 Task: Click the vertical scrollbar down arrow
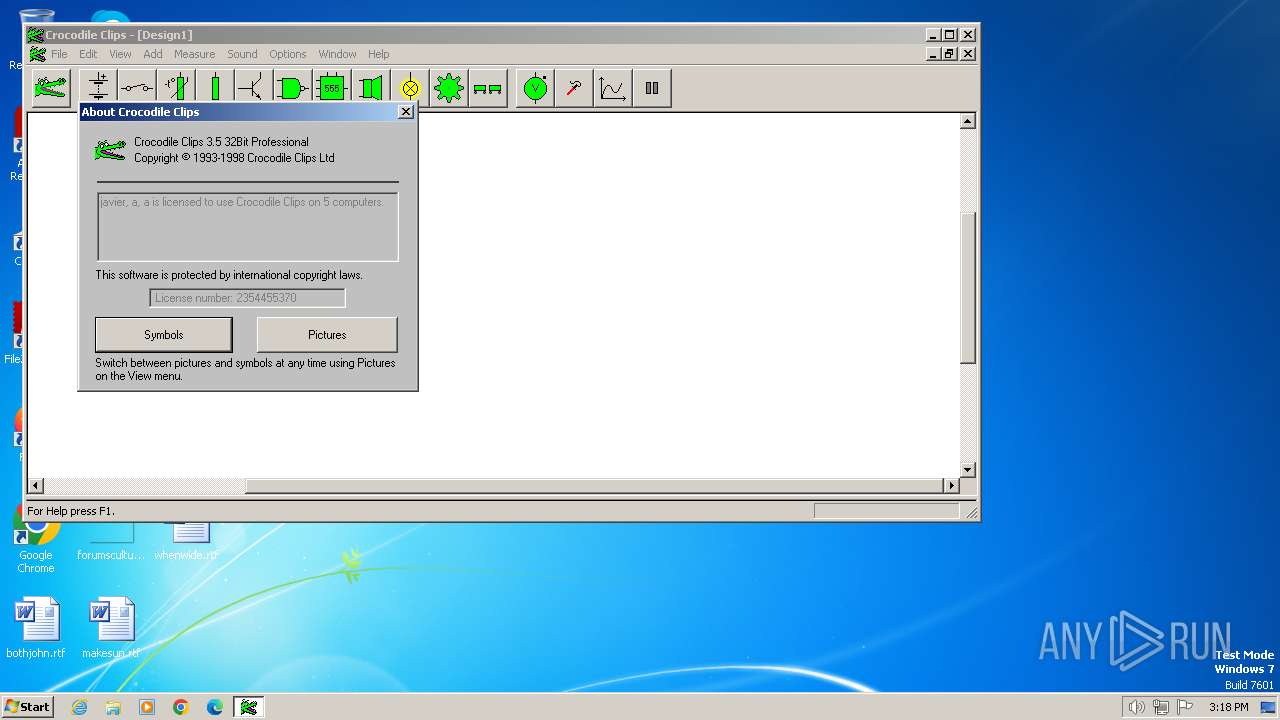[967, 470]
